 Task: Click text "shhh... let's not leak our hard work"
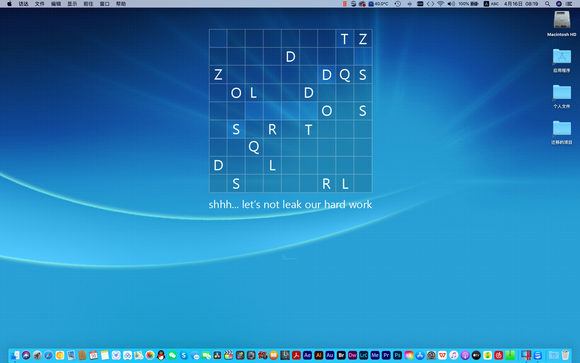[290, 205]
